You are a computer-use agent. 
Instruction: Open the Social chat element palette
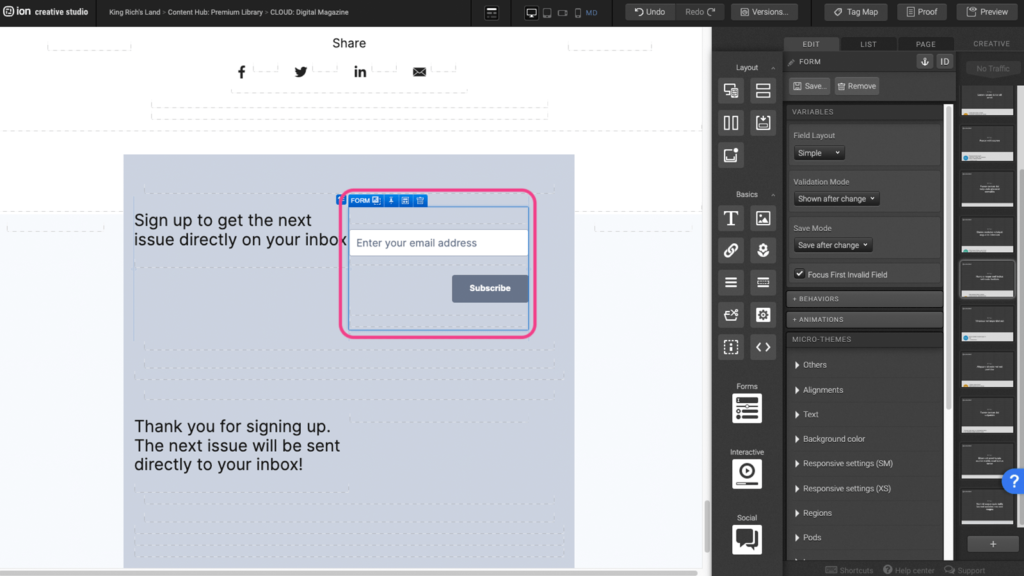click(x=746, y=539)
